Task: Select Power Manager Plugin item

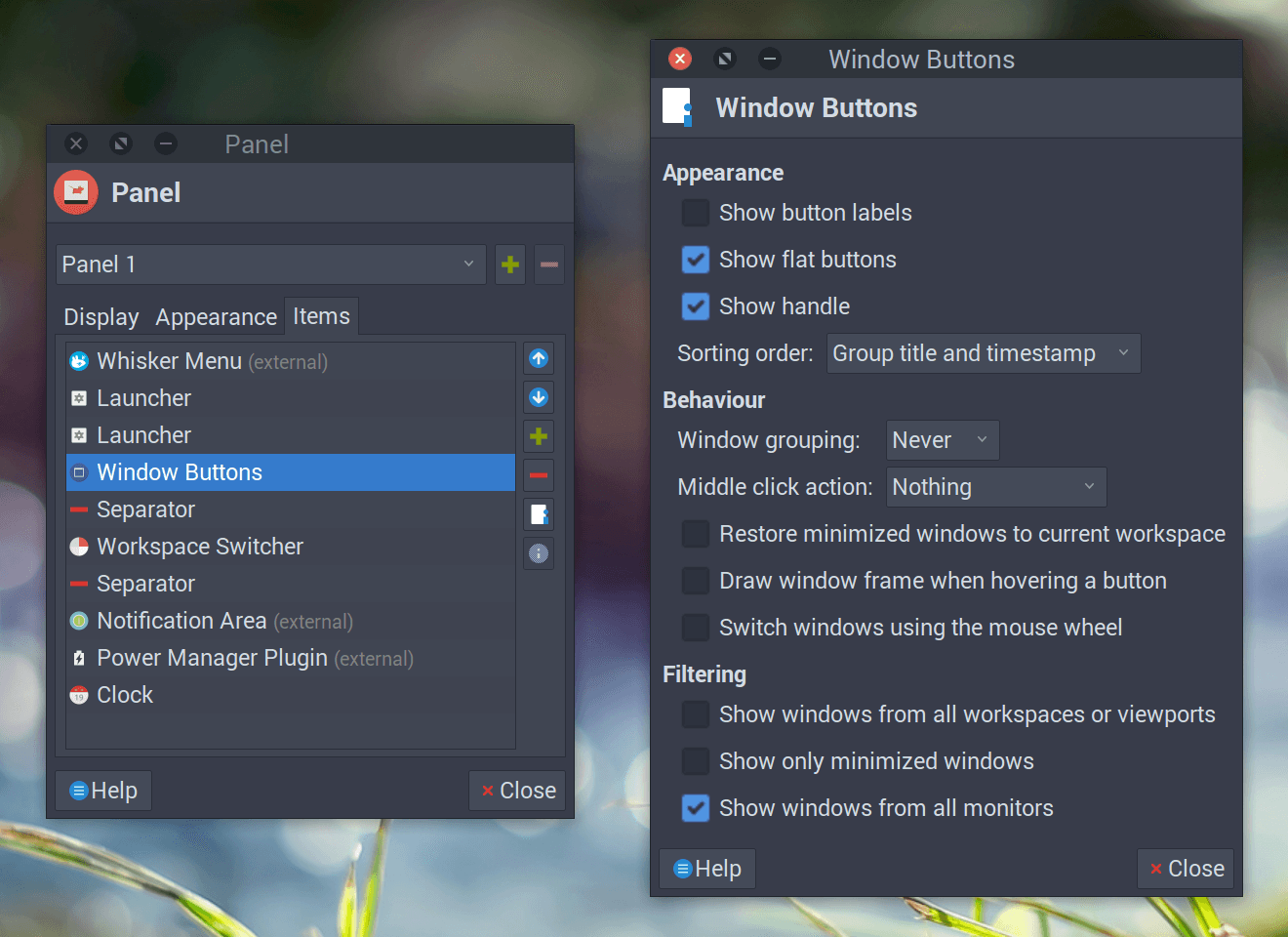Action: (x=291, y=658)
